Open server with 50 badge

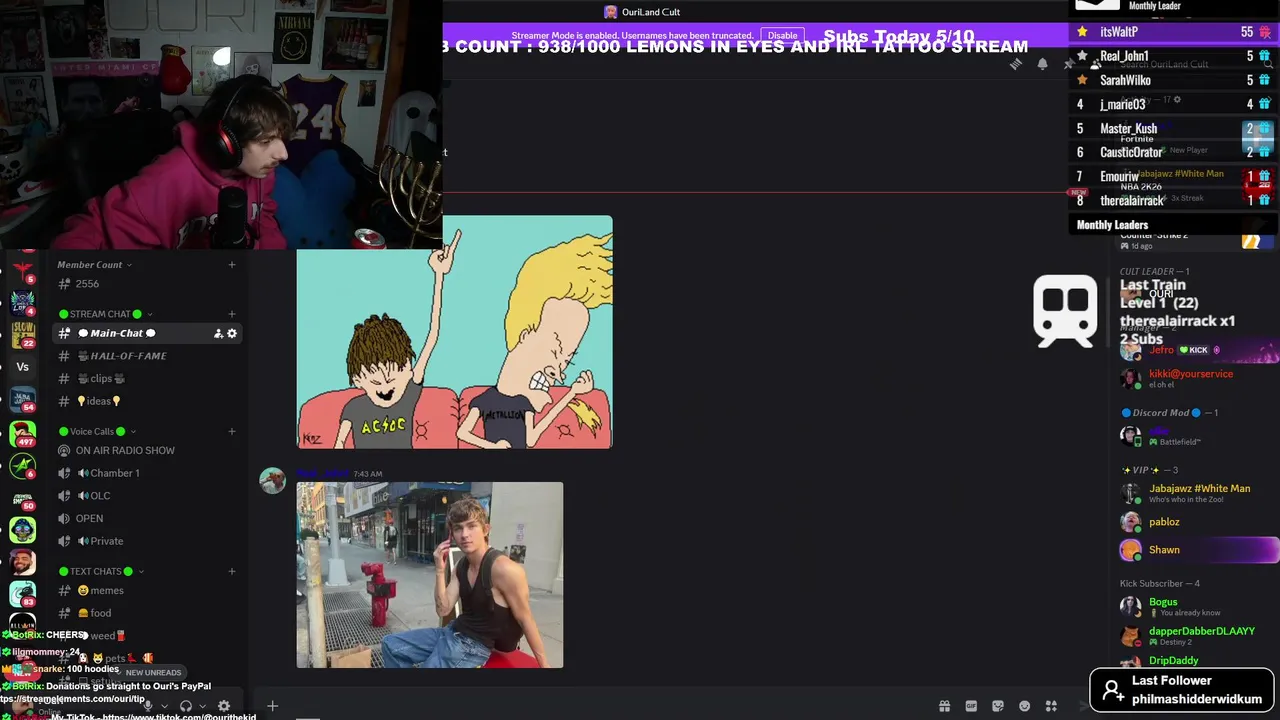22,498
